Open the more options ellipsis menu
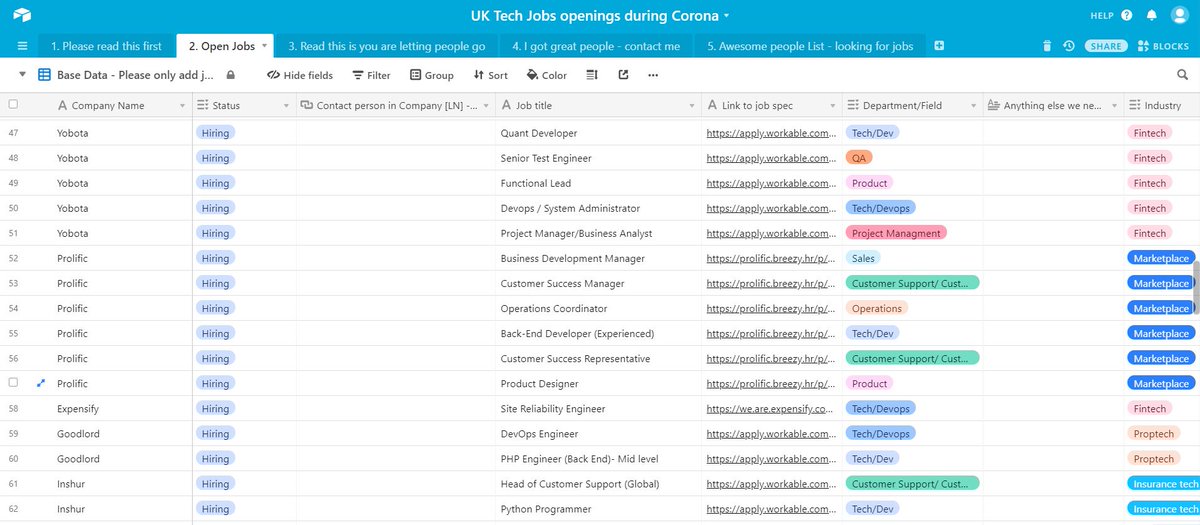This screenshot has width=1200, height=525. (x=653, y=75)
